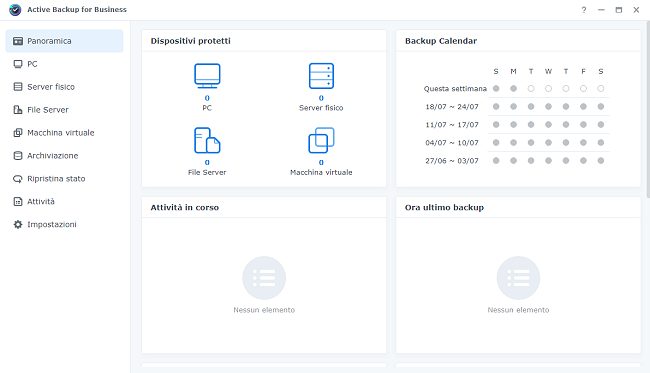Click Sunday dot in week 04/07 ~ 10/07

(496, 143)
